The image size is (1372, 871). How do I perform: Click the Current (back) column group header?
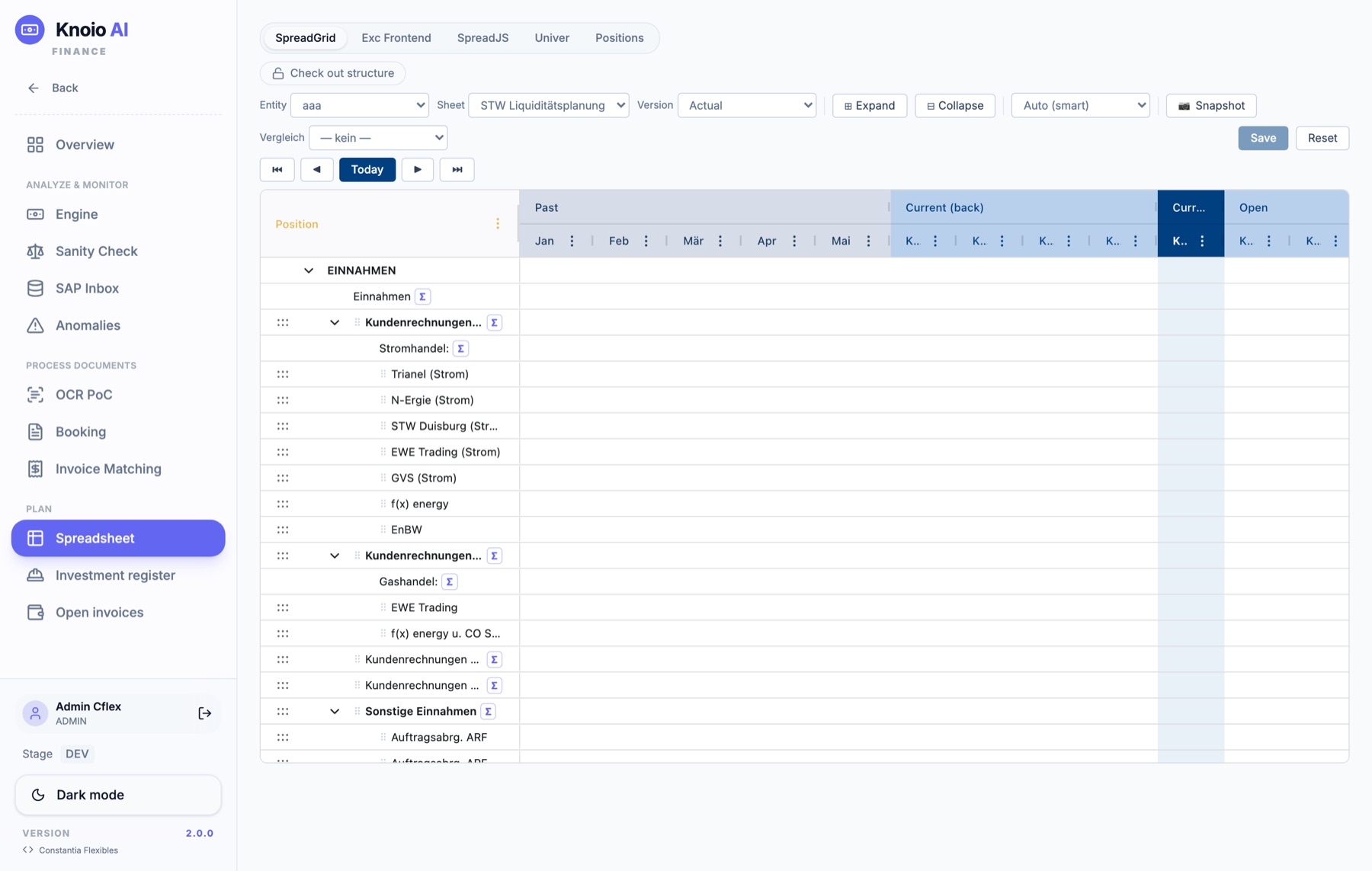click(x=1024, y=207)
